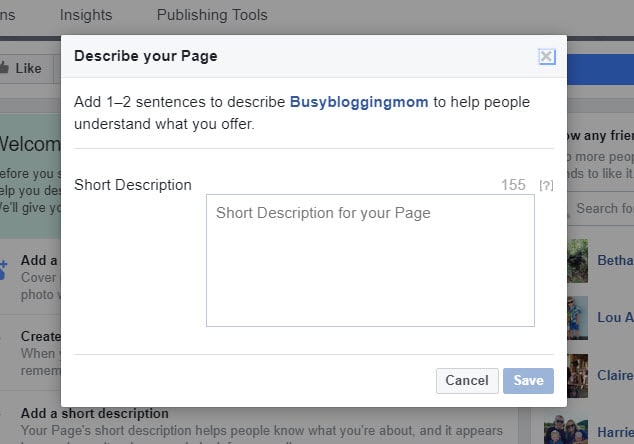Open Lou's friend profile picture
634x444 pixels.
point(578,318)
